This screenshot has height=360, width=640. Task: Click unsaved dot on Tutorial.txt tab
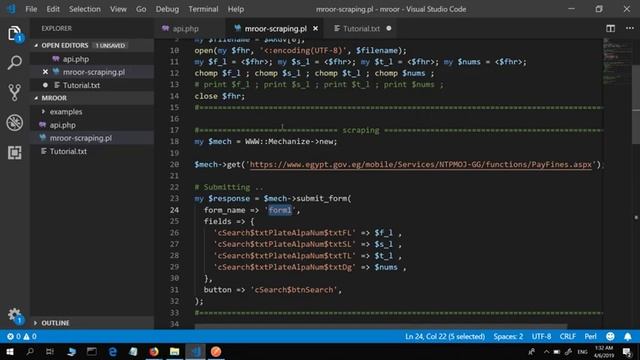pyautogui.click(x=389, y=29)
